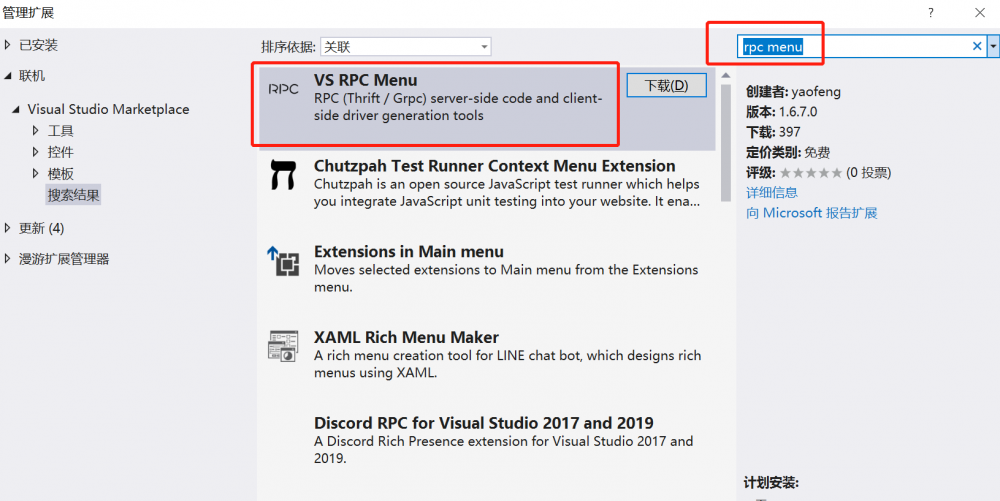
Task: Close the 管理扩展 dialog
Action: [x=980, y=13]
